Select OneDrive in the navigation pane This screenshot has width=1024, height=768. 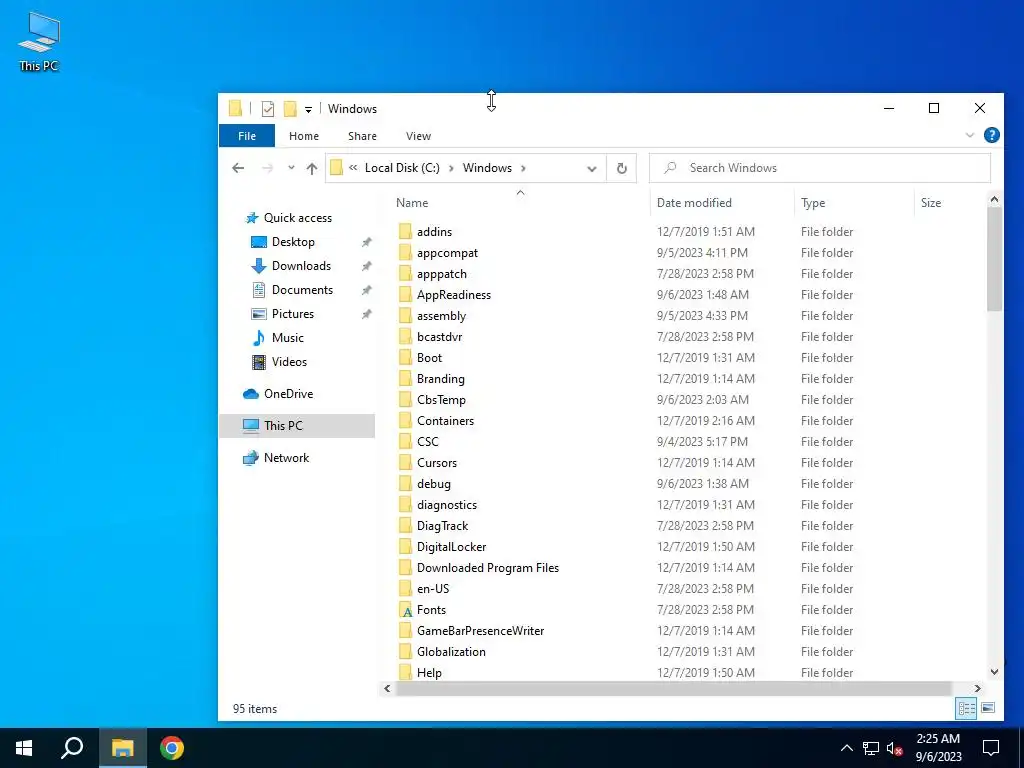click(x=288, y=394)
